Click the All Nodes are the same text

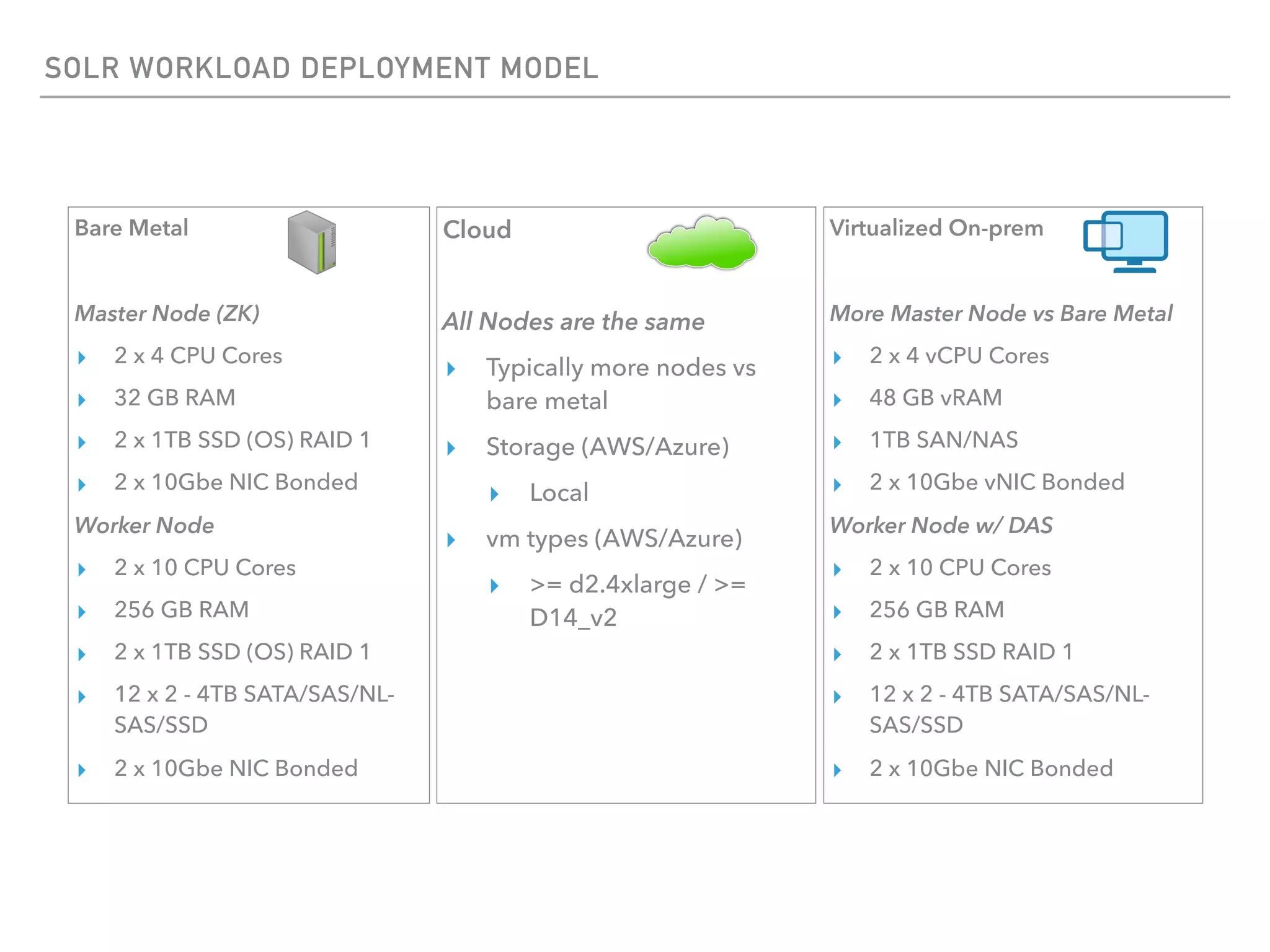point(574,322)
